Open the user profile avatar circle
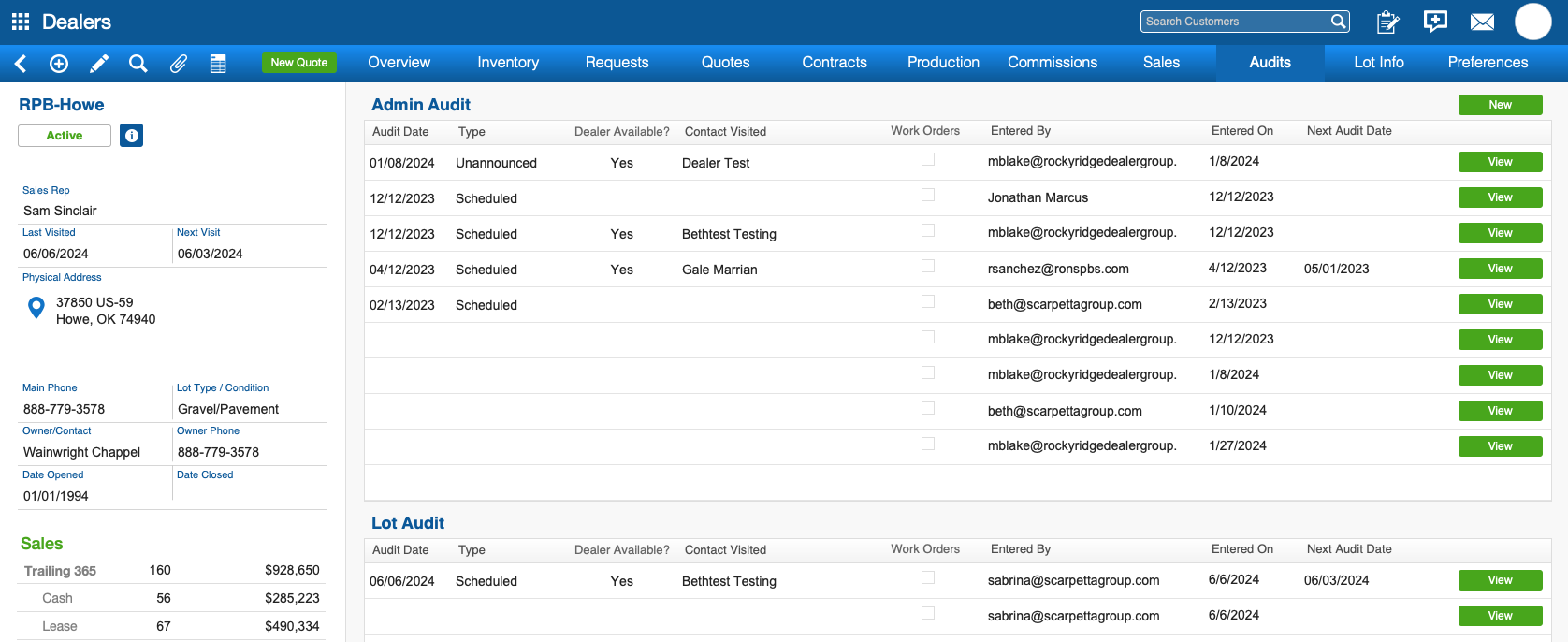1568x642 pixels. pyautogui.click(x=1533, y=22)
